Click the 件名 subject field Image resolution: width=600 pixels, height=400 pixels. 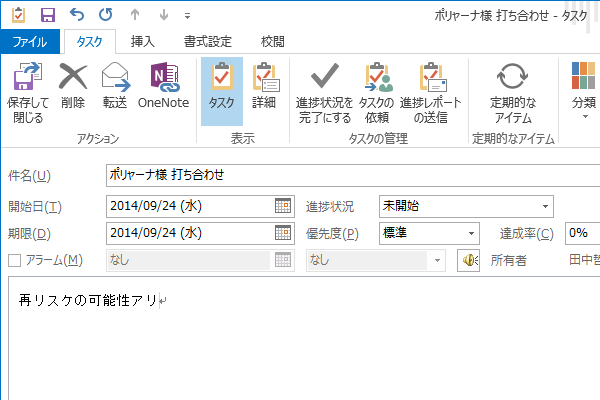pos(353,175)
